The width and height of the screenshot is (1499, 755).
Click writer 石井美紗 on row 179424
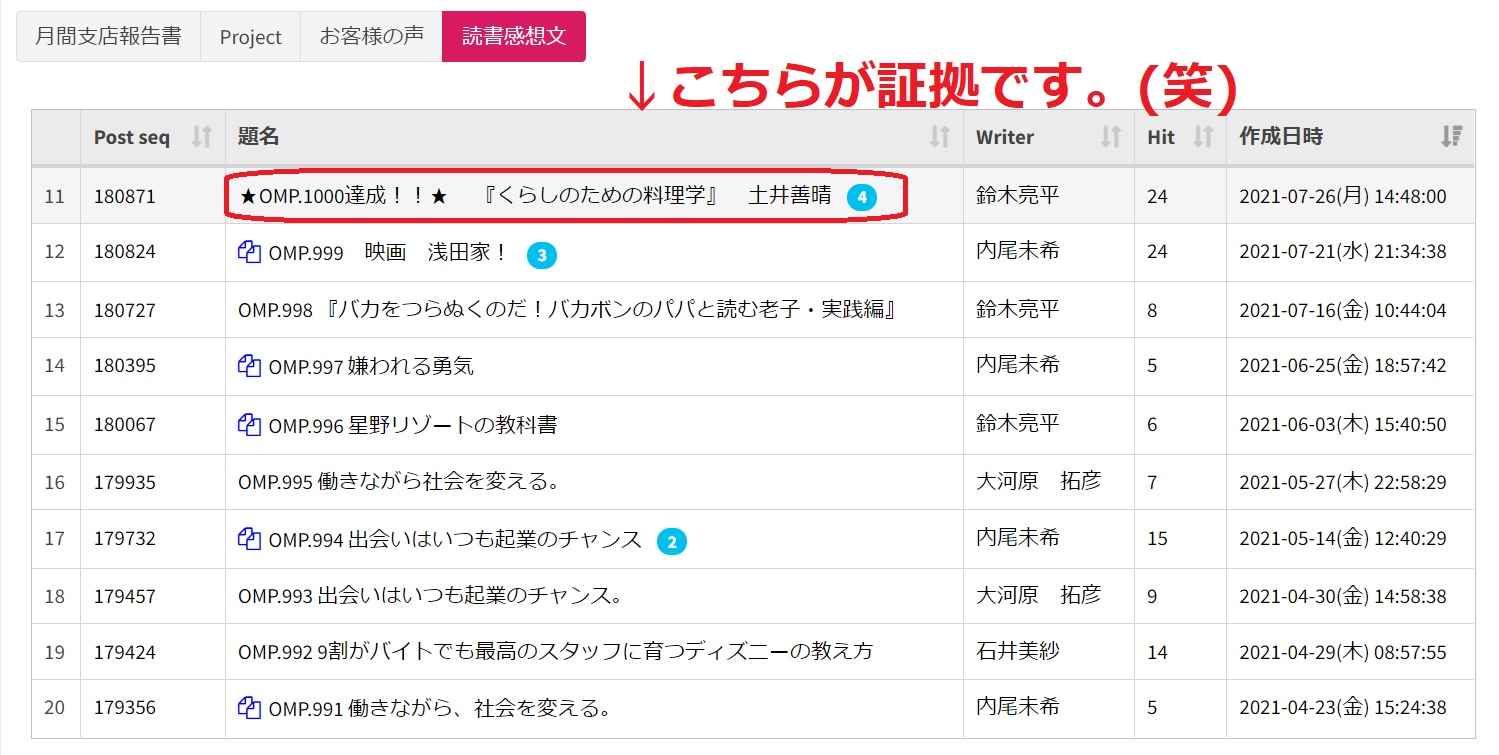click(1017, 651)
